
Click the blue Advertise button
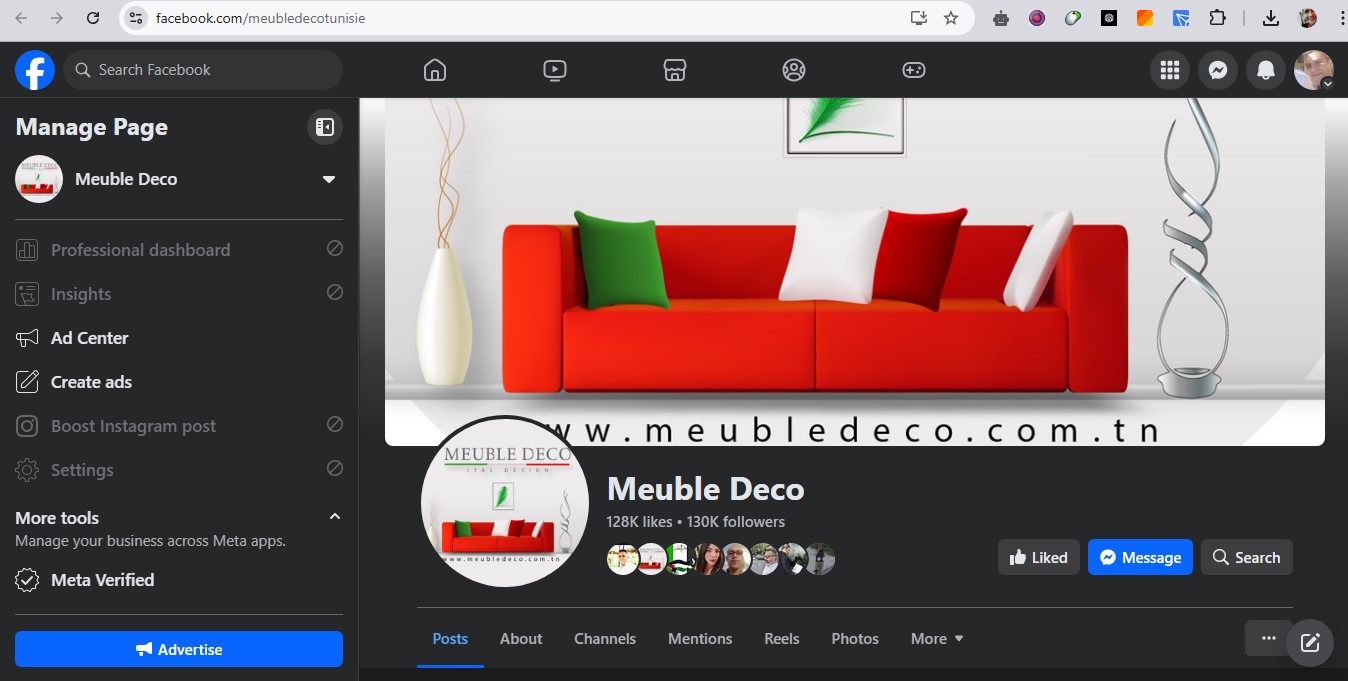tap(179, 649)
